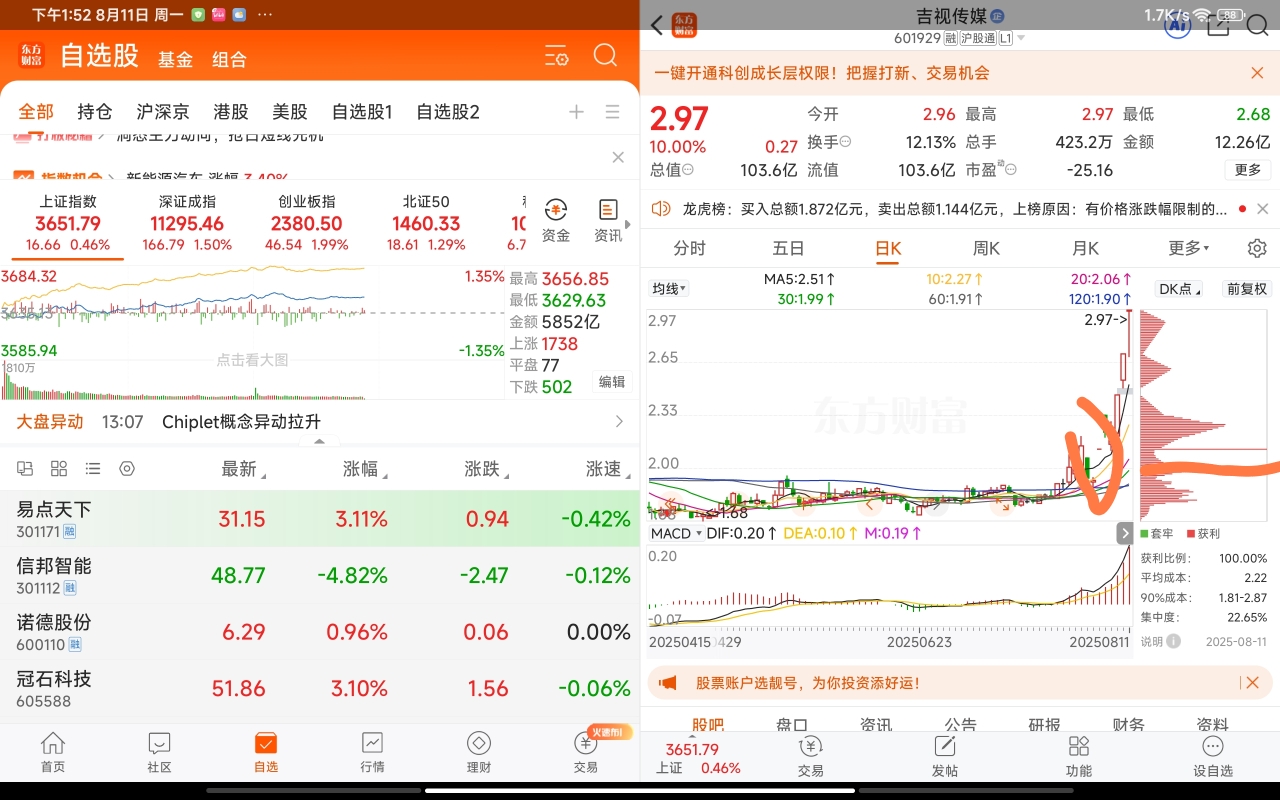The image size is (1280, 800).
Task: Open the 信邦智能 stock row
Action: tap(320, 575)
